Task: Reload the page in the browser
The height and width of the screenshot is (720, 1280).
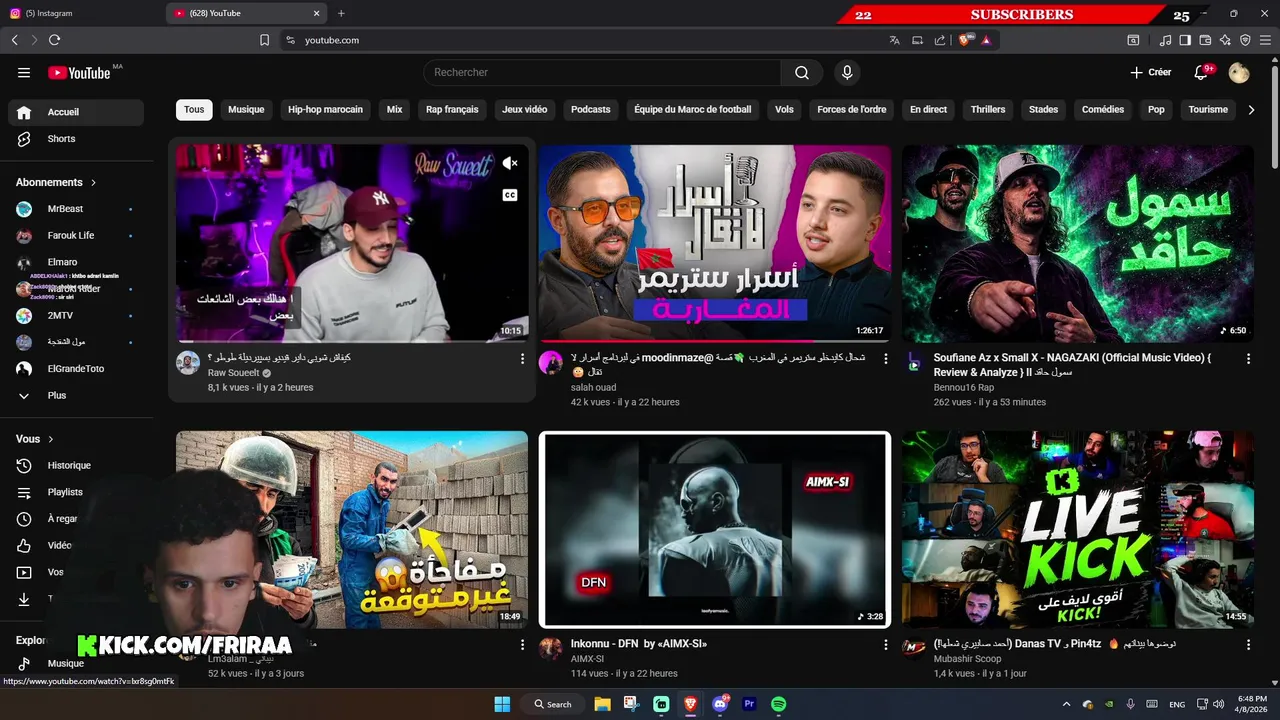Action: [54, 40]
